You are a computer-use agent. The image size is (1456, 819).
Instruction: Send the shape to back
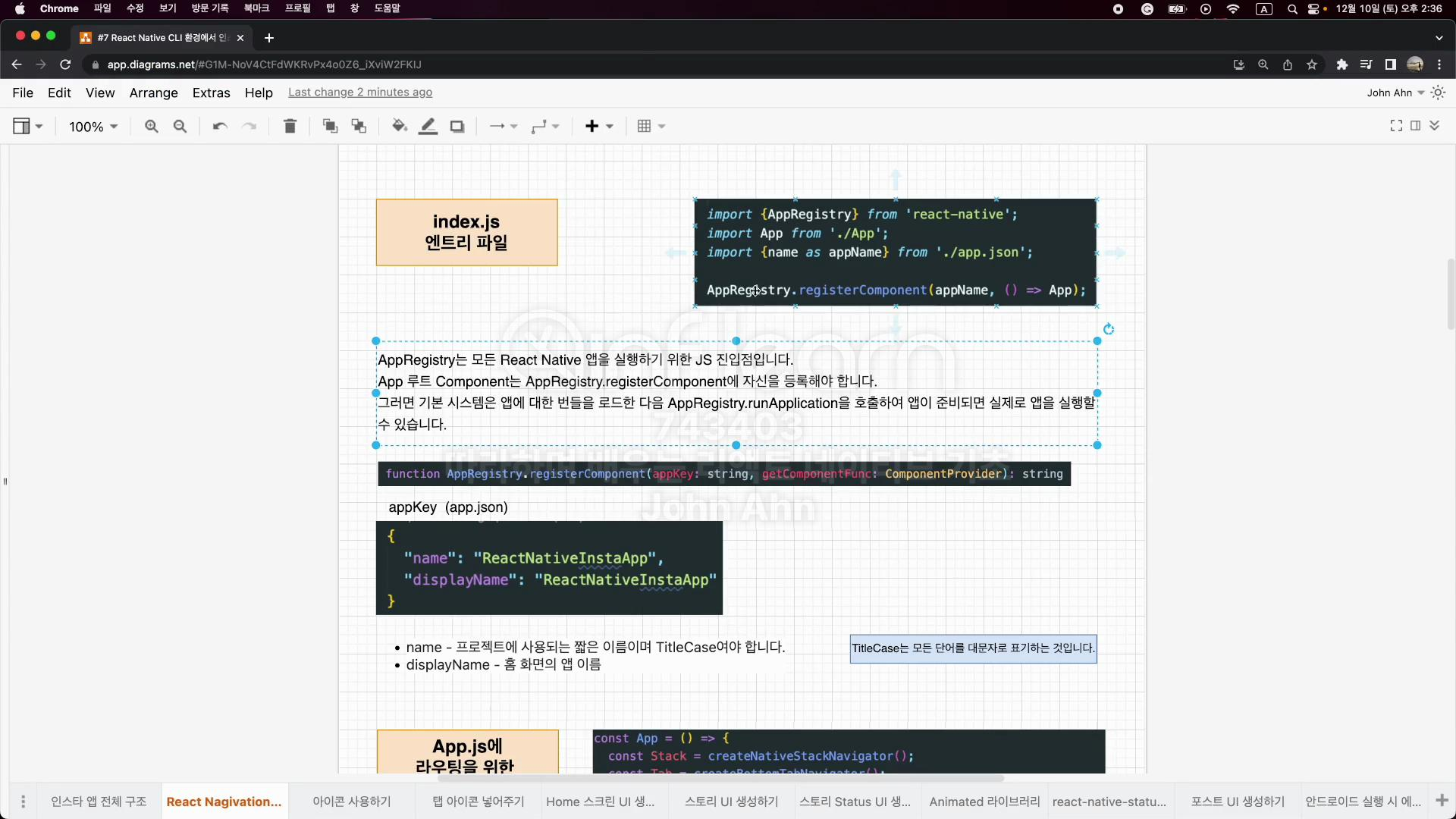359,127
